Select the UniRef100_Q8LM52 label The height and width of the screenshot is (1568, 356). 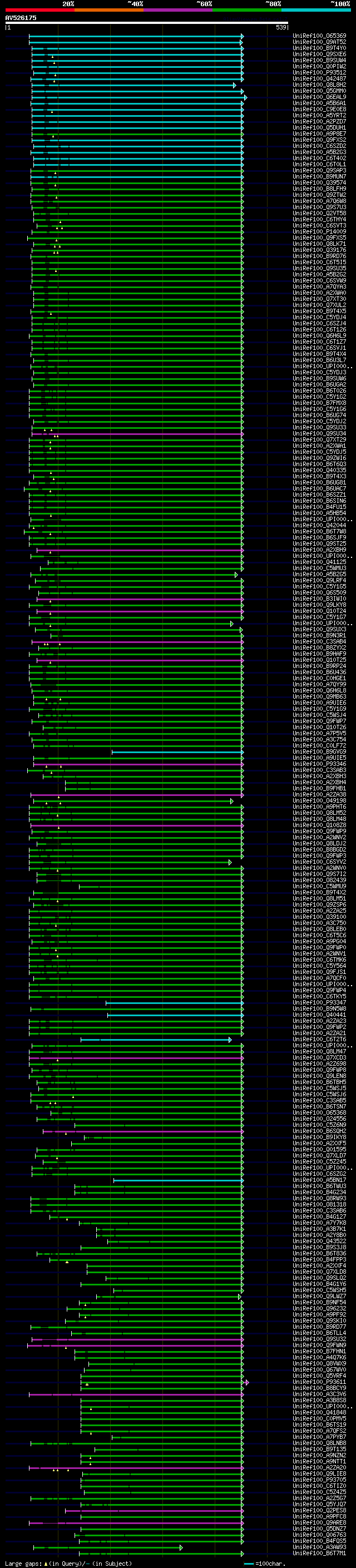click(x=319, y=813)
